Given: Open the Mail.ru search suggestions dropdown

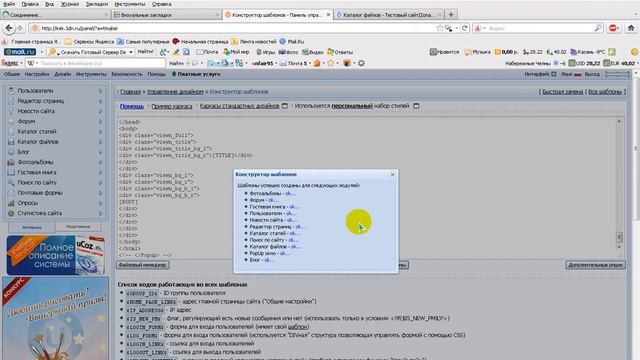Looking at the screenshot, I should click(131, 52).
